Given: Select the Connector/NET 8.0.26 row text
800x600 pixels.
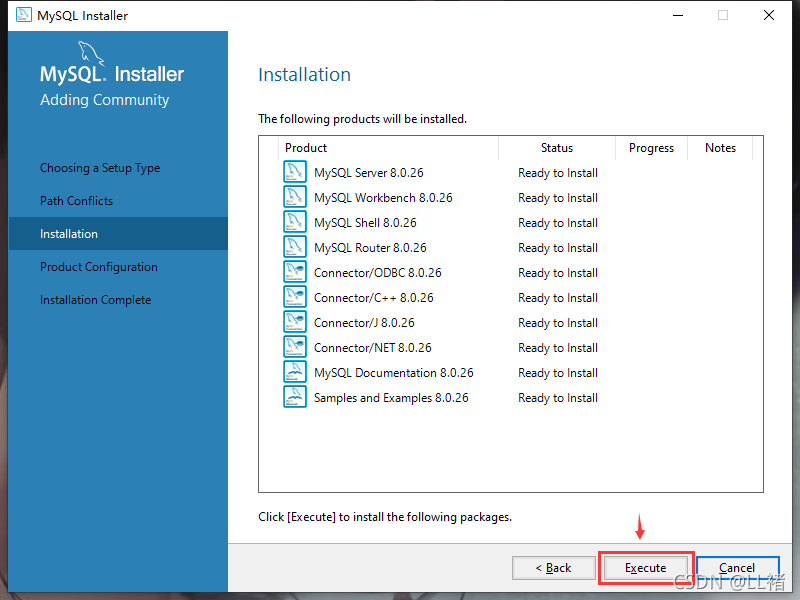Looking at the screenshot, I should coord(373,348).
